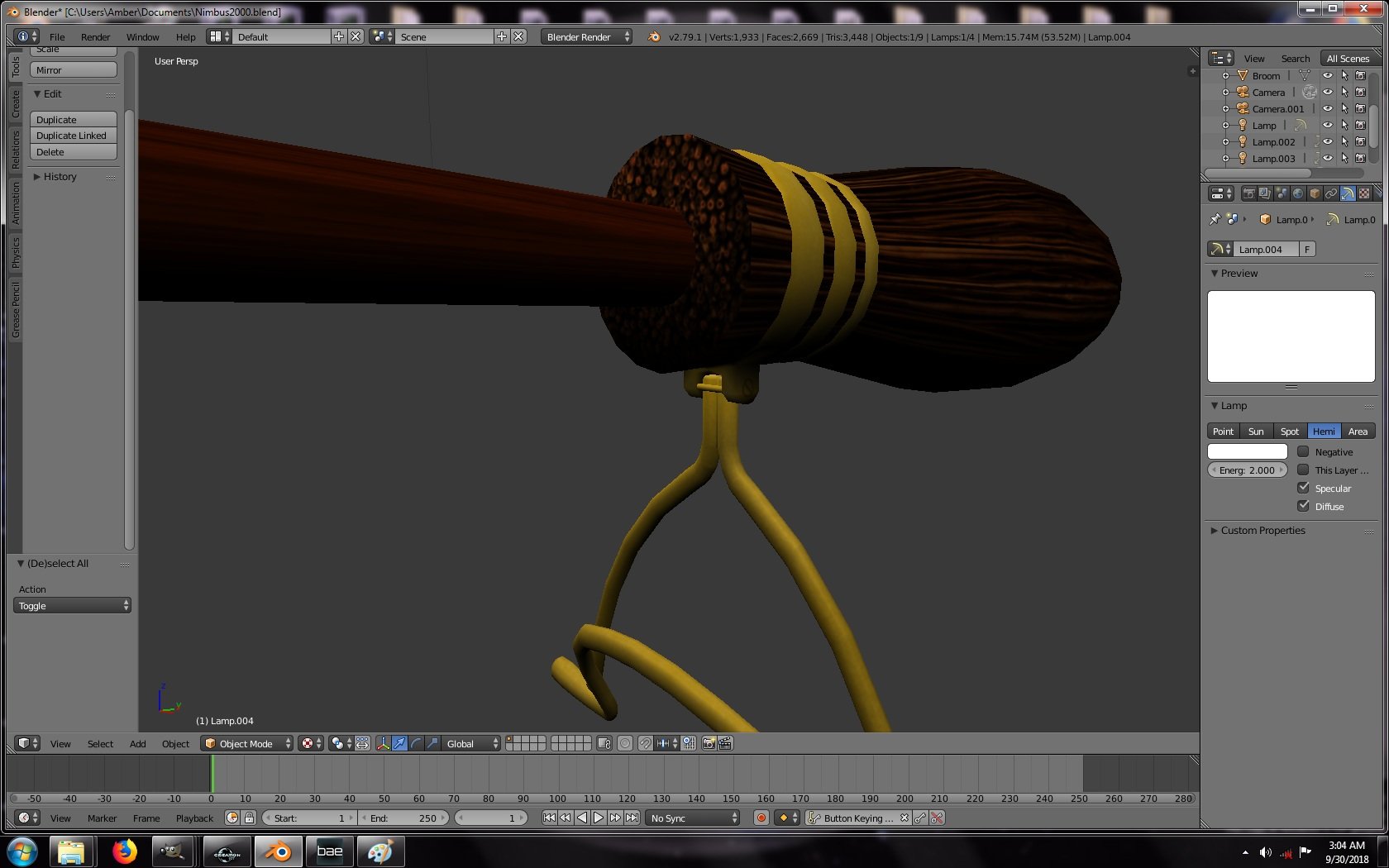Screen dimensions: 1389x868
Task: Open the Render Layers properties tab icon
Action: (x=1265, y=193)
